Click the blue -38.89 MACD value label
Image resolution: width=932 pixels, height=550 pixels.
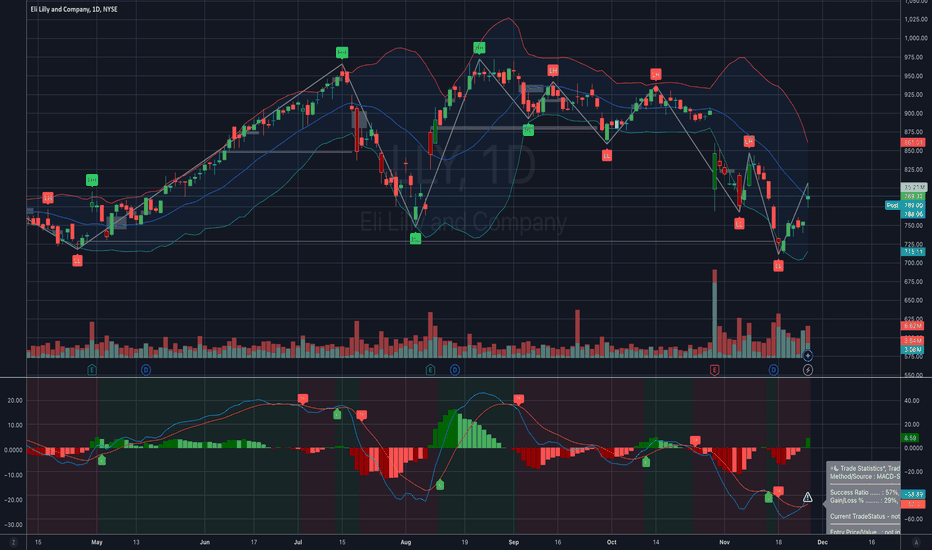tap(913, 494)
